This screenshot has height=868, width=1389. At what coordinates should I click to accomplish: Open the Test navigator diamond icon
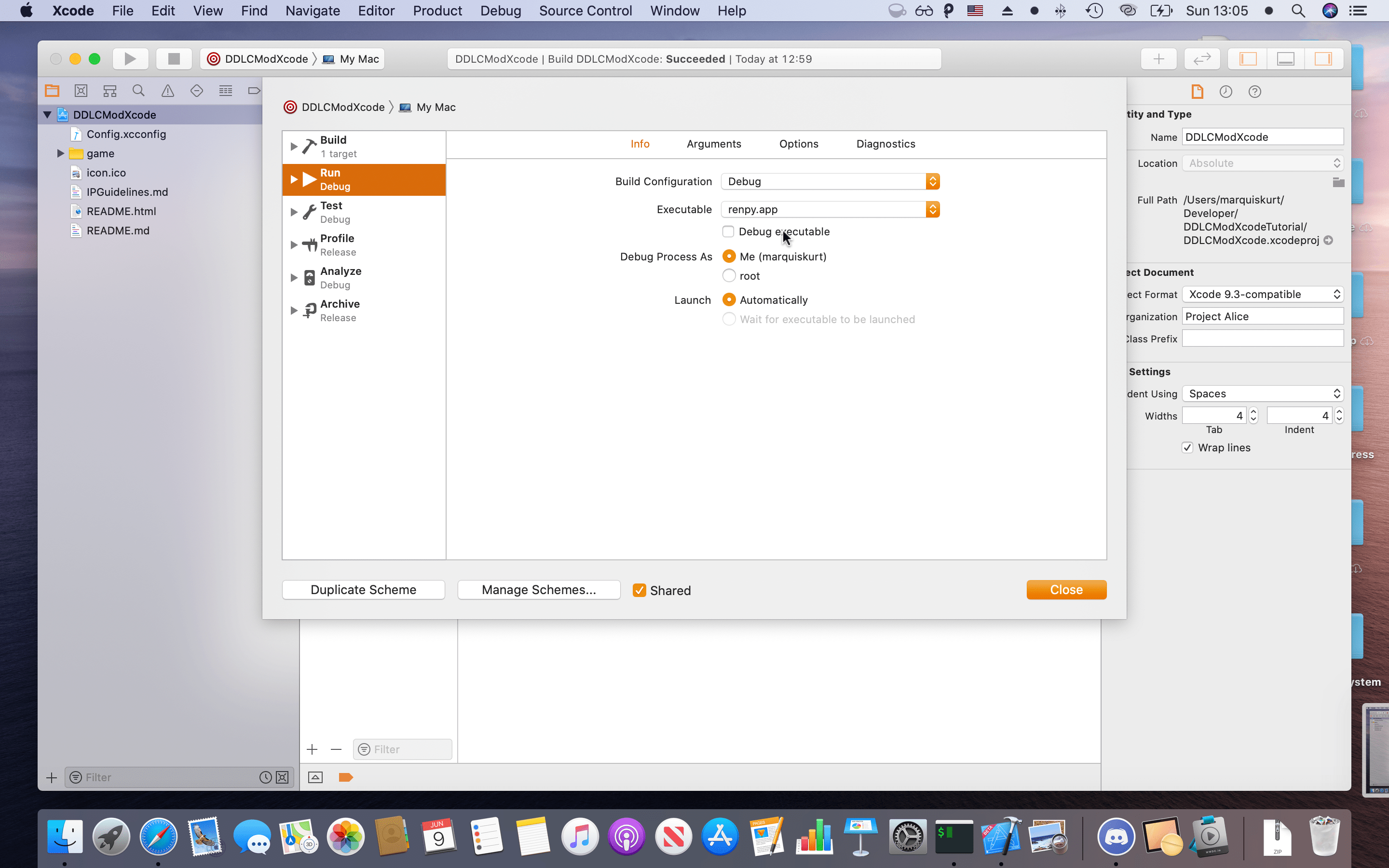[196, 91]
